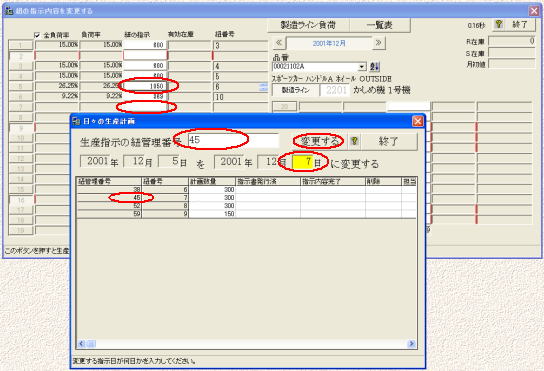Click the 2001年12月 month display

click(x=329, y=43)
